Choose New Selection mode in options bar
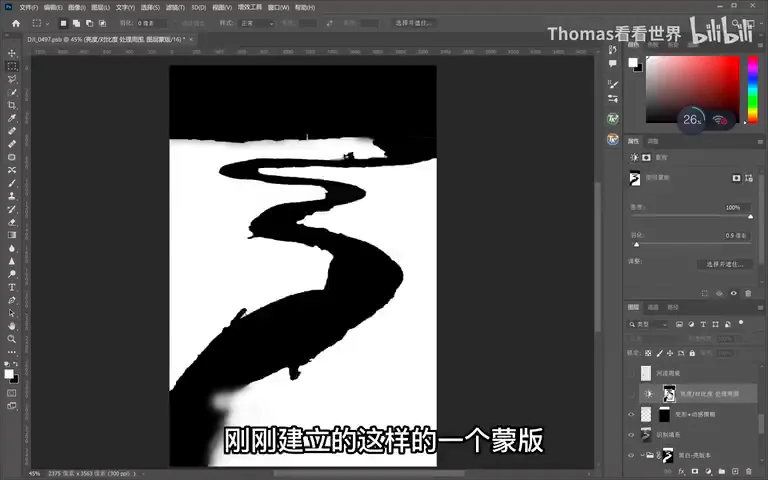Viewport: 768px width, 480px height. [x=63, y=23]
